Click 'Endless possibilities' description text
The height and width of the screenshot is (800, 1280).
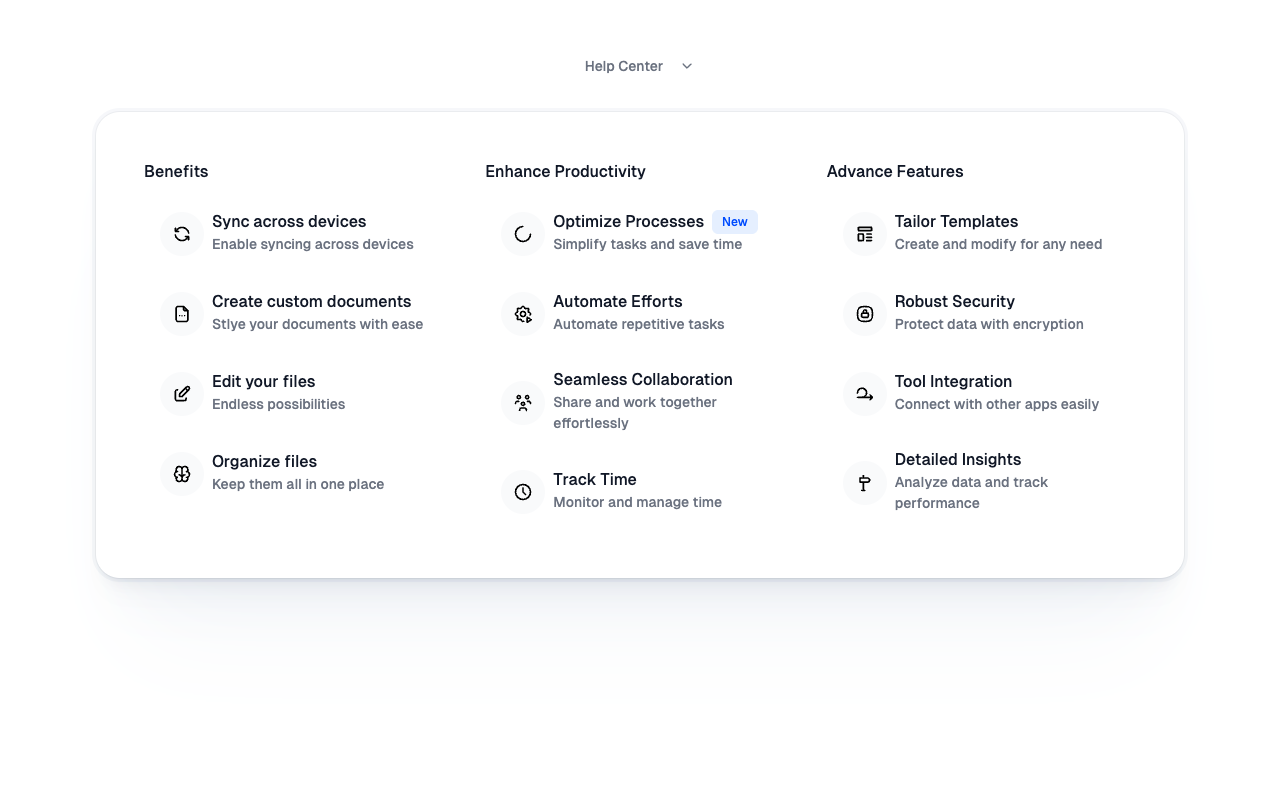pos(278,404)
